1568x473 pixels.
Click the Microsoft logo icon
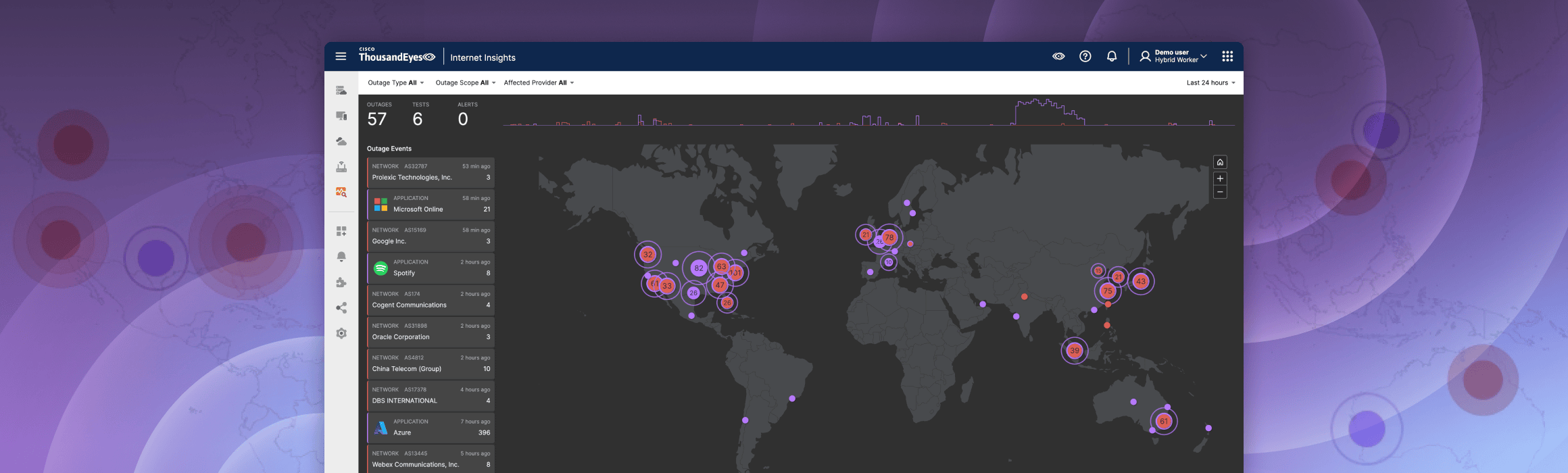coord(381,204)
